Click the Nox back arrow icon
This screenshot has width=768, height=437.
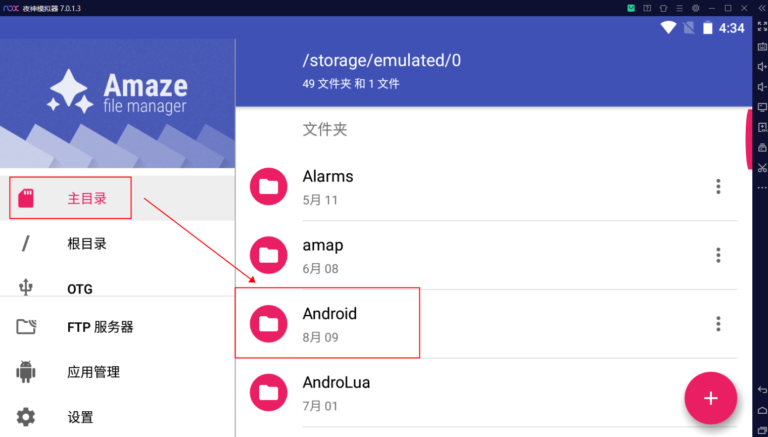click(x=762, y=390)
